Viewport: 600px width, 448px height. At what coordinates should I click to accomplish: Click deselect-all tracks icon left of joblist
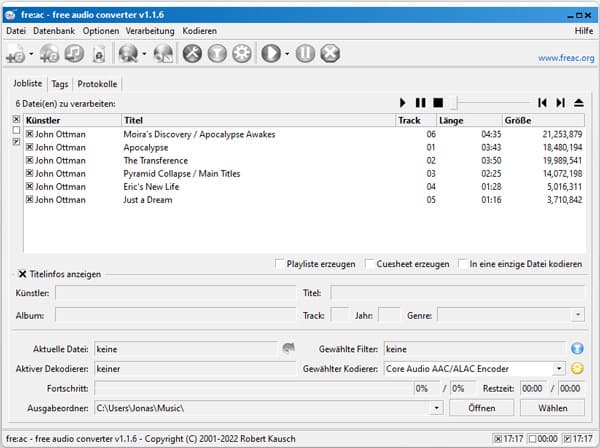[16, 130]
